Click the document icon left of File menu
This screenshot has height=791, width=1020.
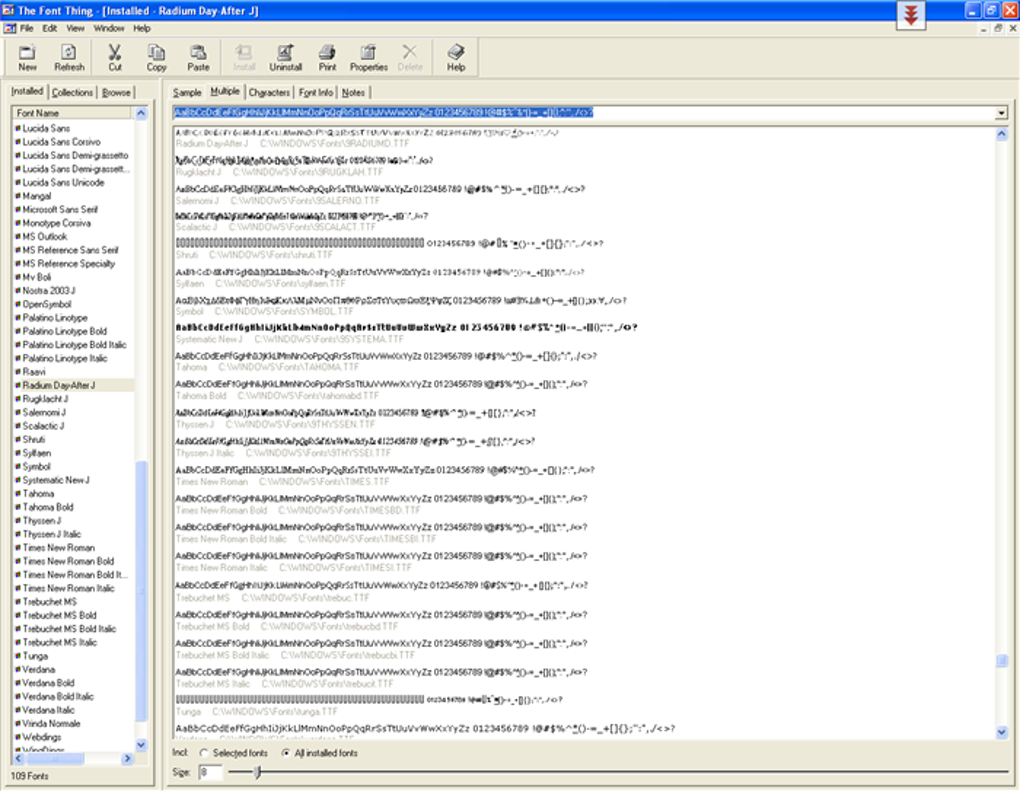tap(10, 29)
